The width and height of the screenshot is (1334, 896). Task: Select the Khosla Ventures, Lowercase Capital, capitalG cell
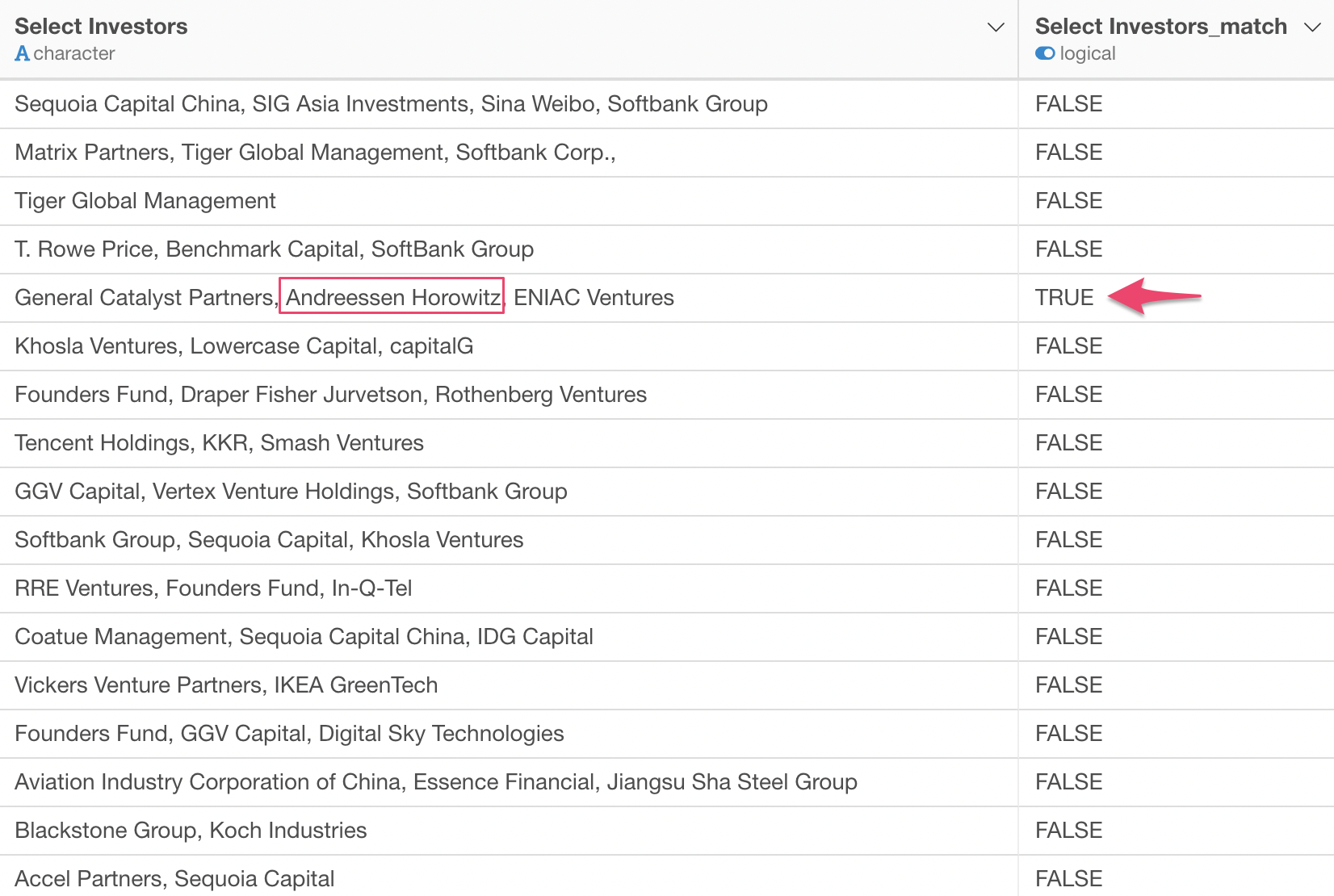[x=509, y=346]
